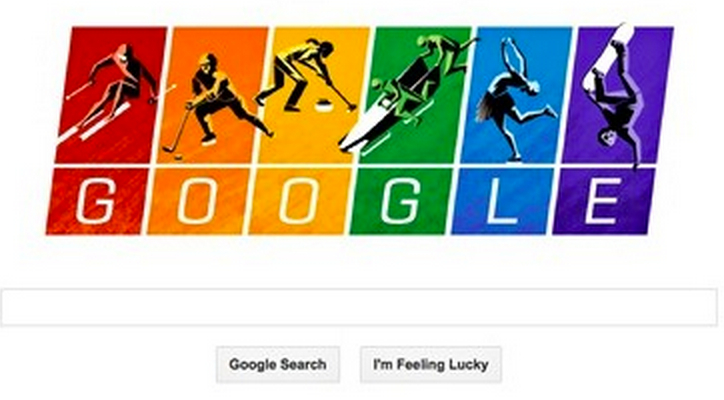
Task: Click the hockey puck near orange panel
Action: [x=177, y=158]
